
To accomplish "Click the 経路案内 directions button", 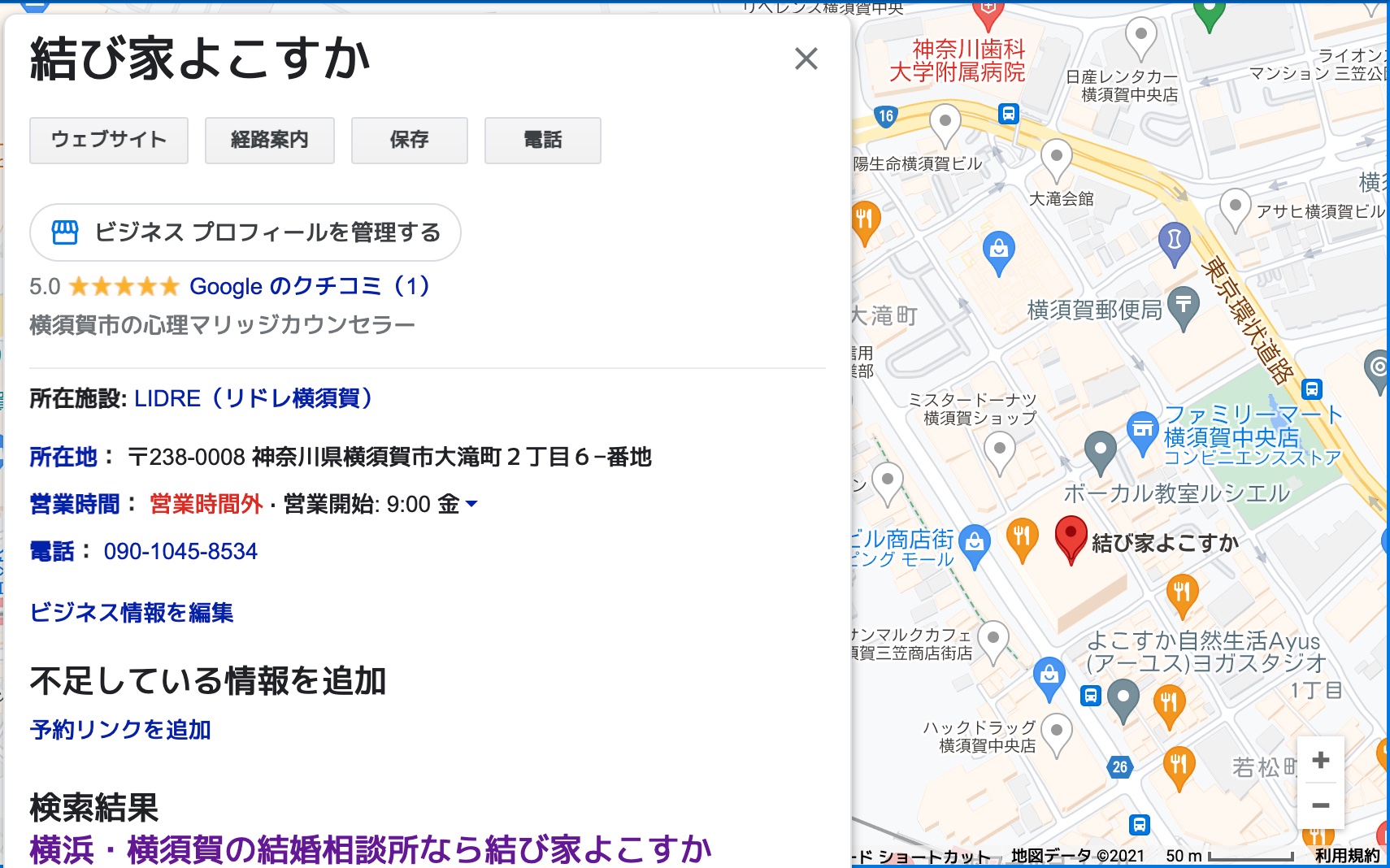I will point(269,140).
